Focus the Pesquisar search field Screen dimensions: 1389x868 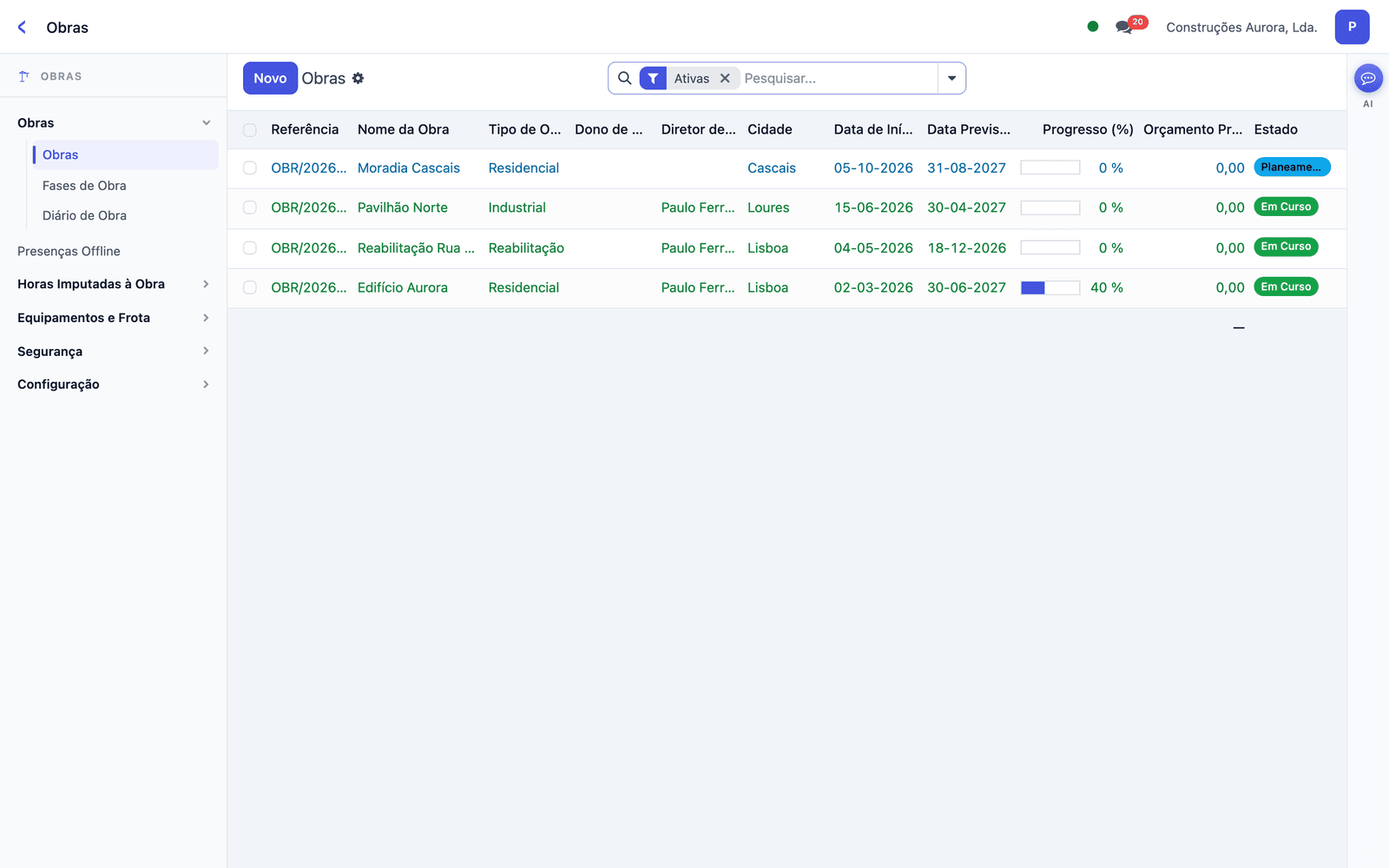pyautogui.click(x=838, y=78)
